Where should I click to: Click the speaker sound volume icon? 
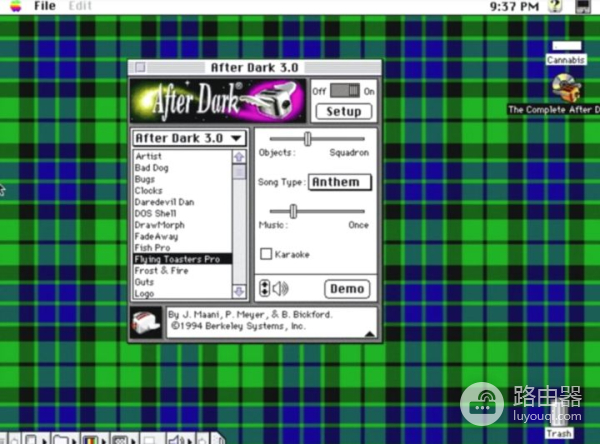[x=280, y=289]
